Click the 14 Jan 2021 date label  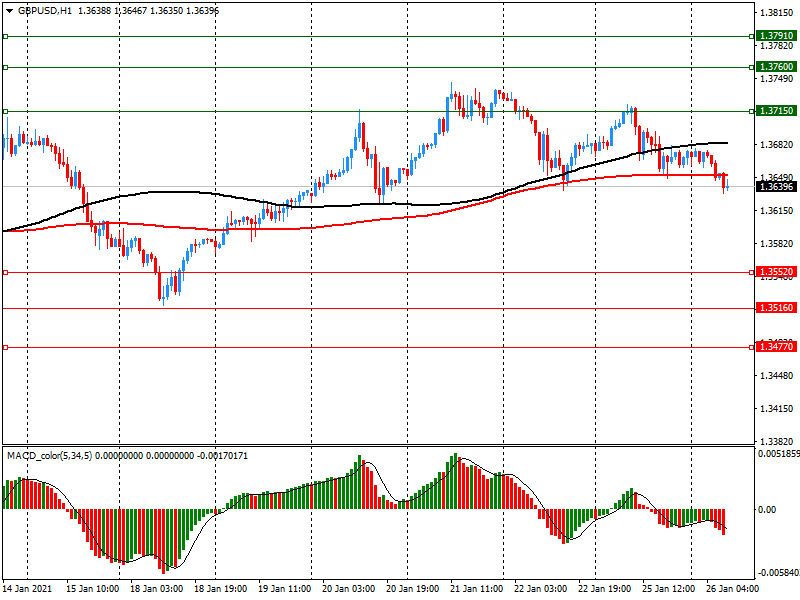[28, 588]
